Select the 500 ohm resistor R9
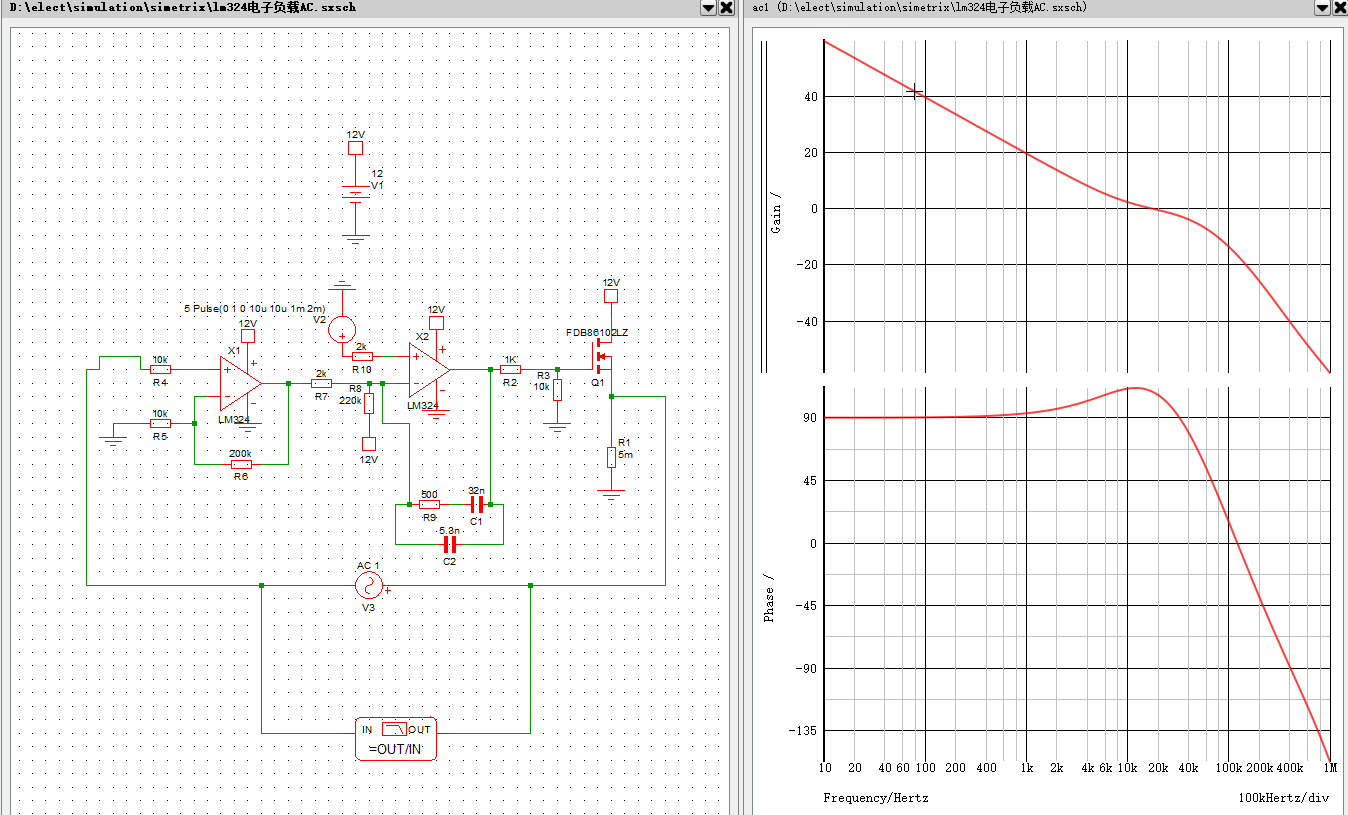 tap(429, 505)
